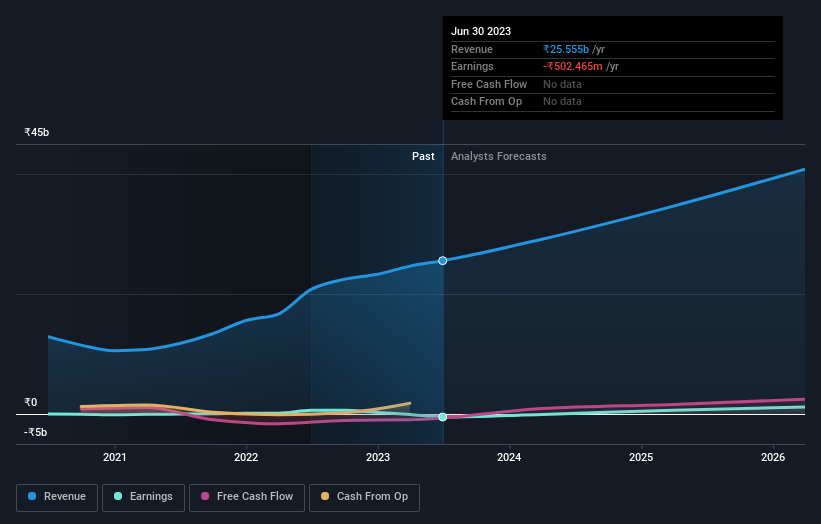Click the pink Free Cash Flow legend dot
The image size is (821, 524).
coord(205,496)
